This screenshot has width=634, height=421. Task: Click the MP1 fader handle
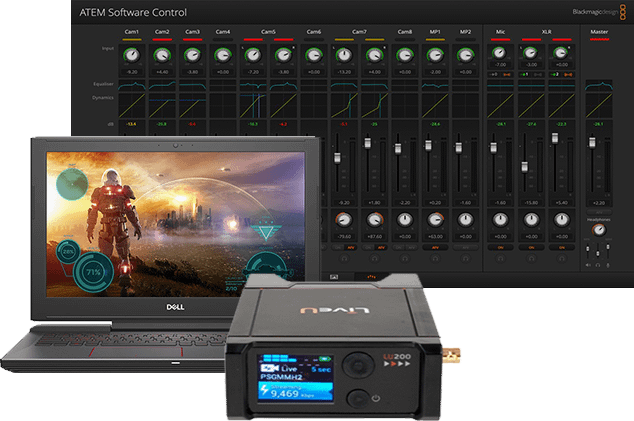428,145
